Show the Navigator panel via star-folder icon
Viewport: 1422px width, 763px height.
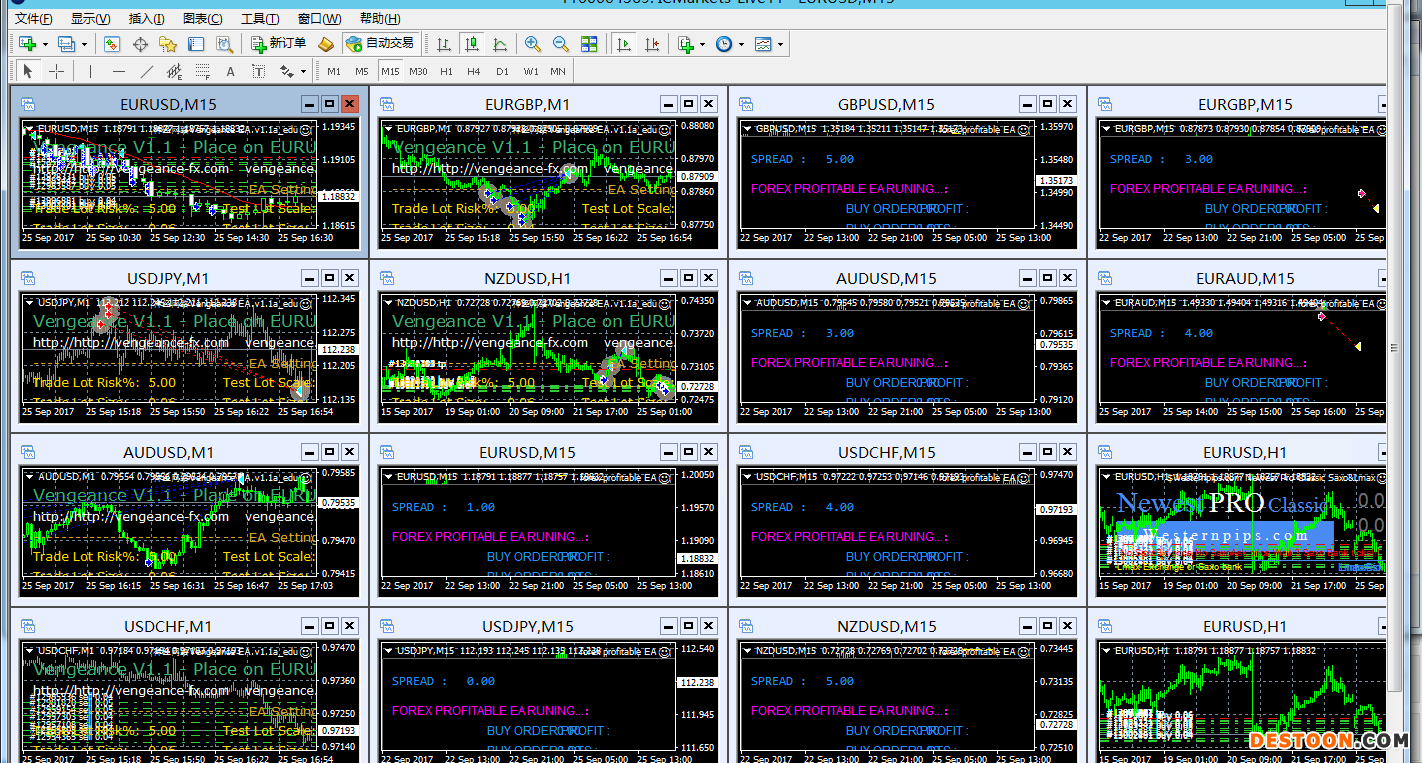[168, 44]
